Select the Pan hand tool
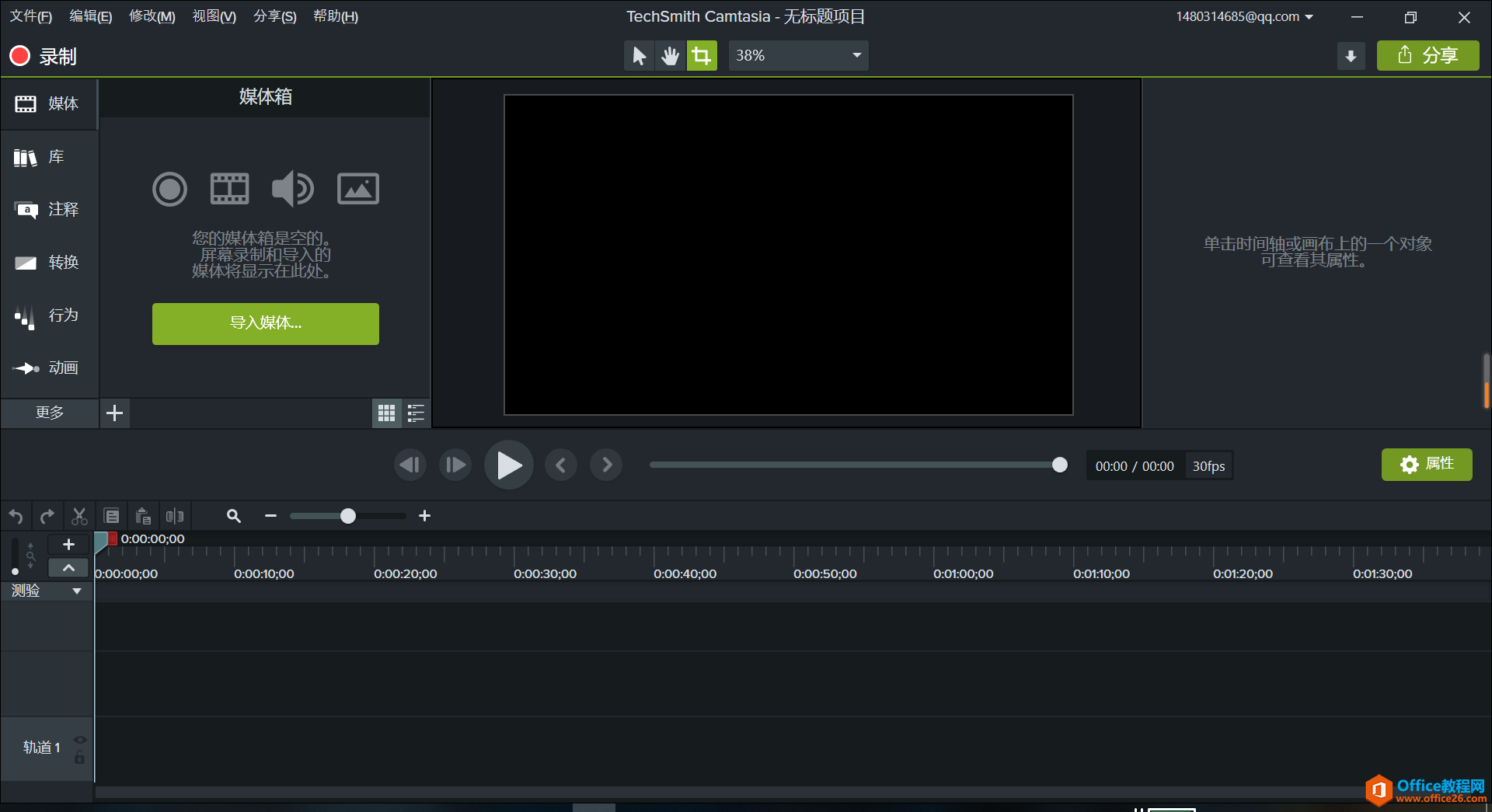The image size is (1492, 812). click(670, 56)
